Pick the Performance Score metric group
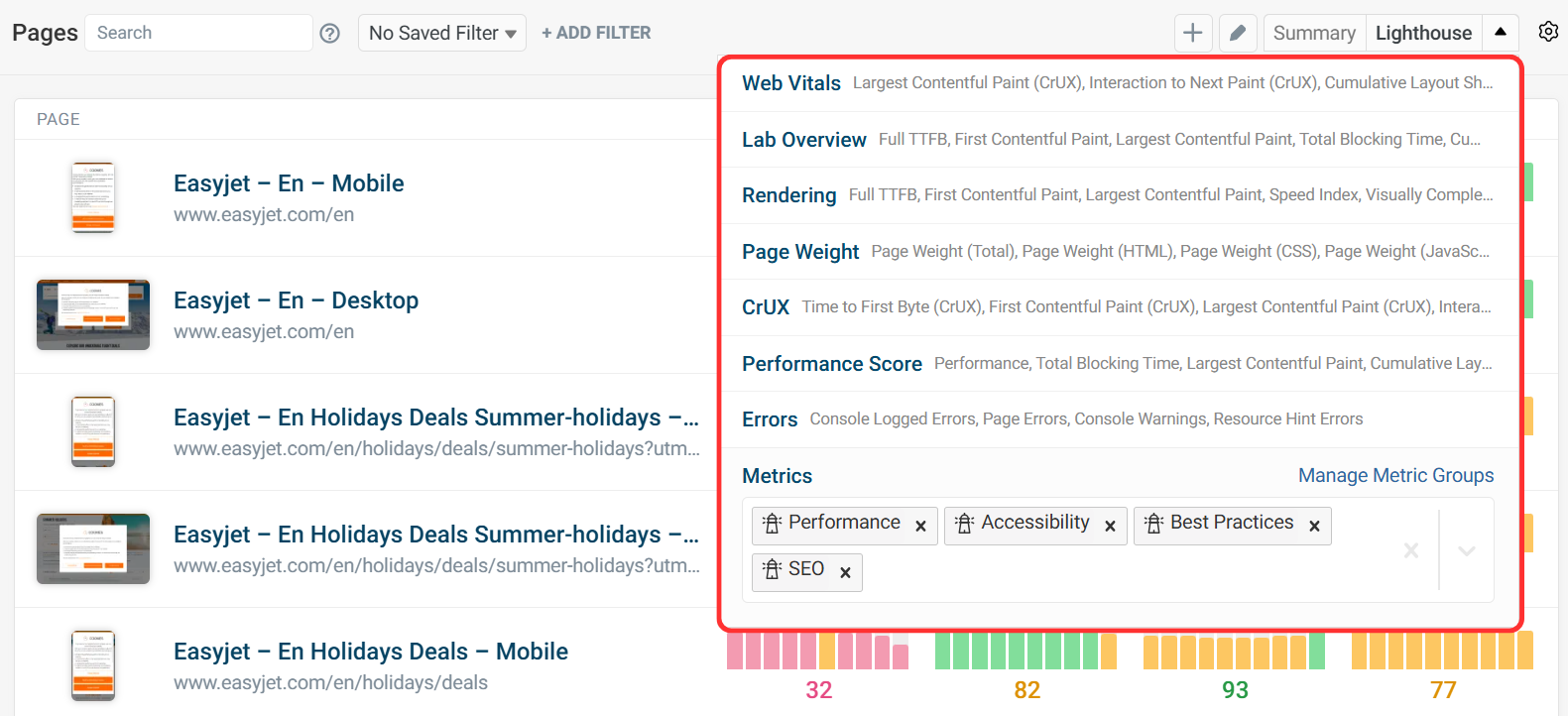 [x=1120, y=364]
